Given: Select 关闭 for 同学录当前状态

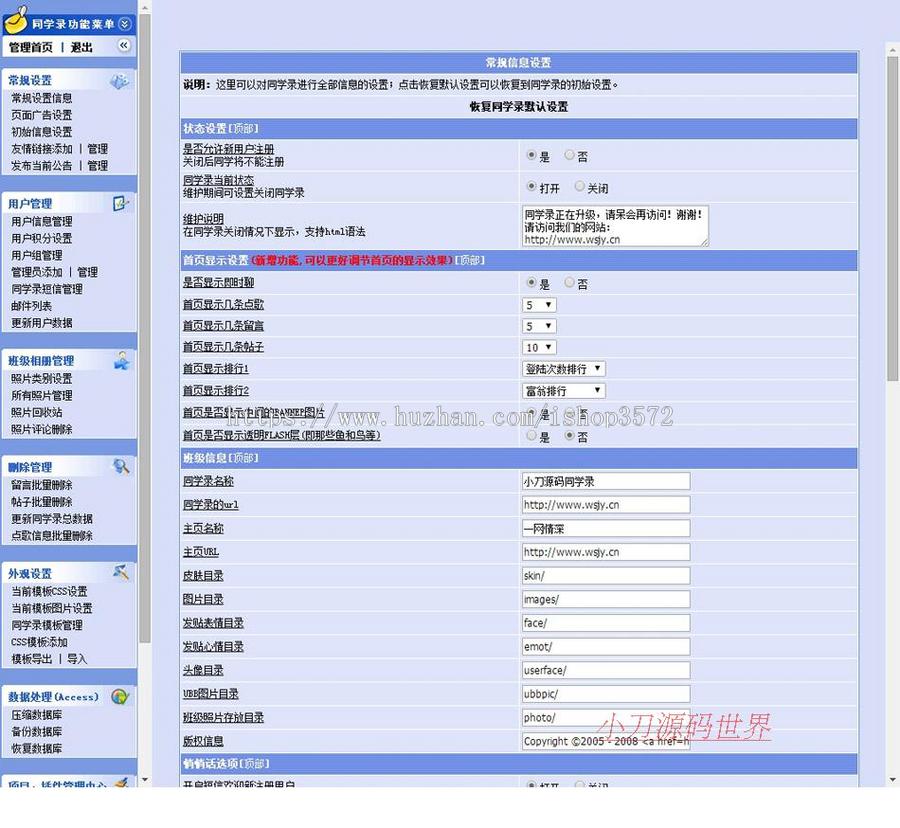Looking at the screenshot, I should click(x=579, y=187).
